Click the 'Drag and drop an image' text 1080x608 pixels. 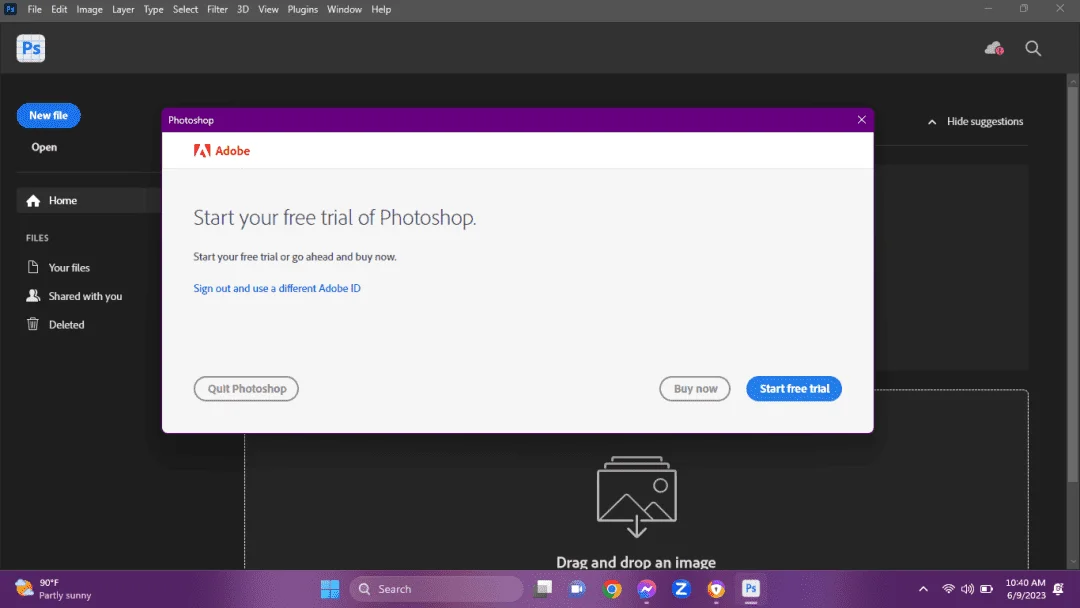[636, 562]
